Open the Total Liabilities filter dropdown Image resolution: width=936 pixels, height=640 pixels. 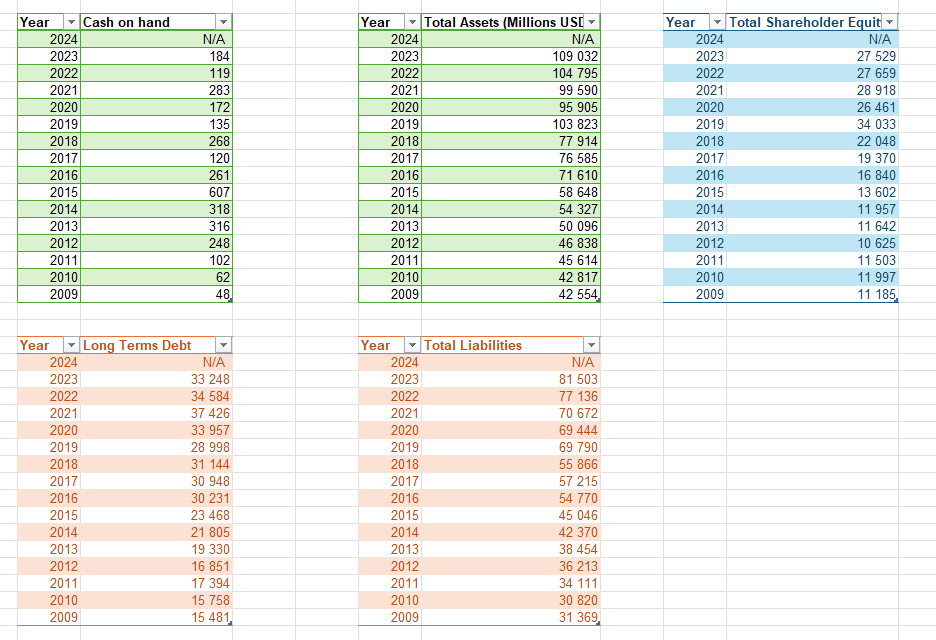[591, 345]
